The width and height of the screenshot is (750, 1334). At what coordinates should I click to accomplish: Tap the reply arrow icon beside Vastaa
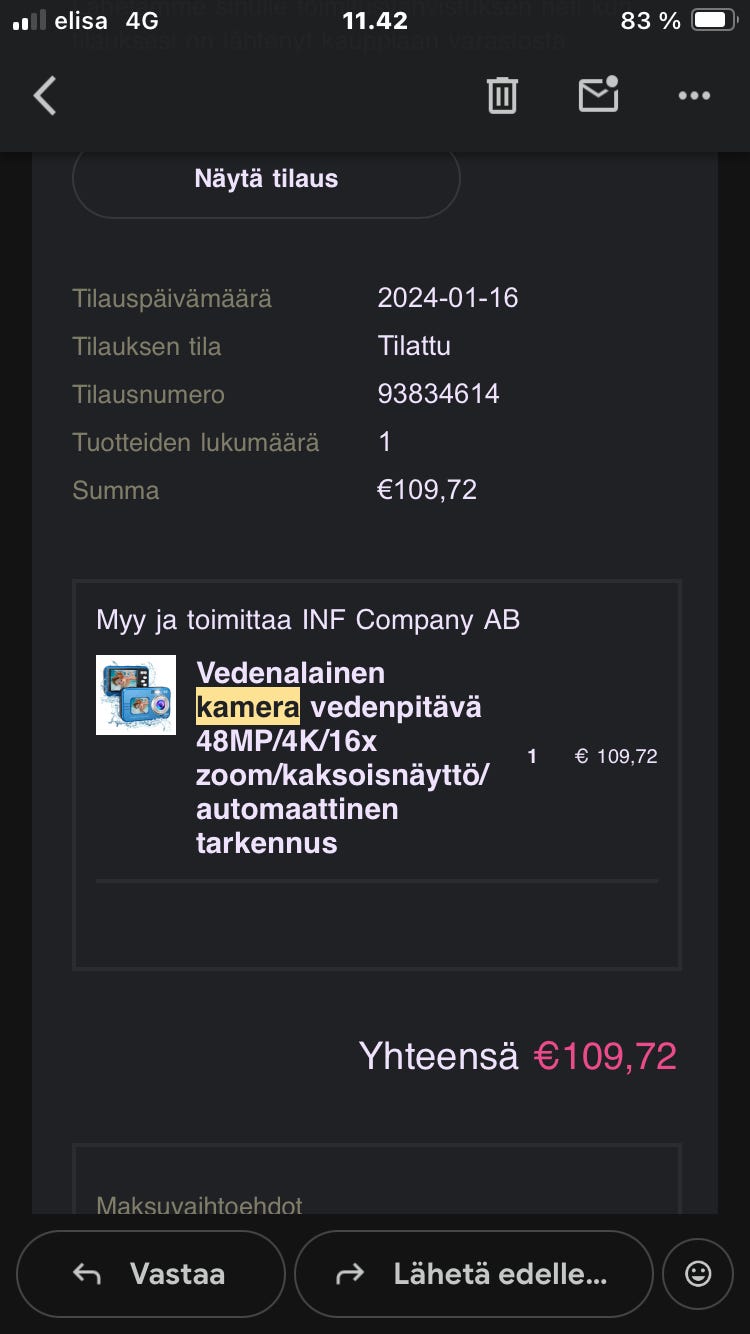[87, 1274]
